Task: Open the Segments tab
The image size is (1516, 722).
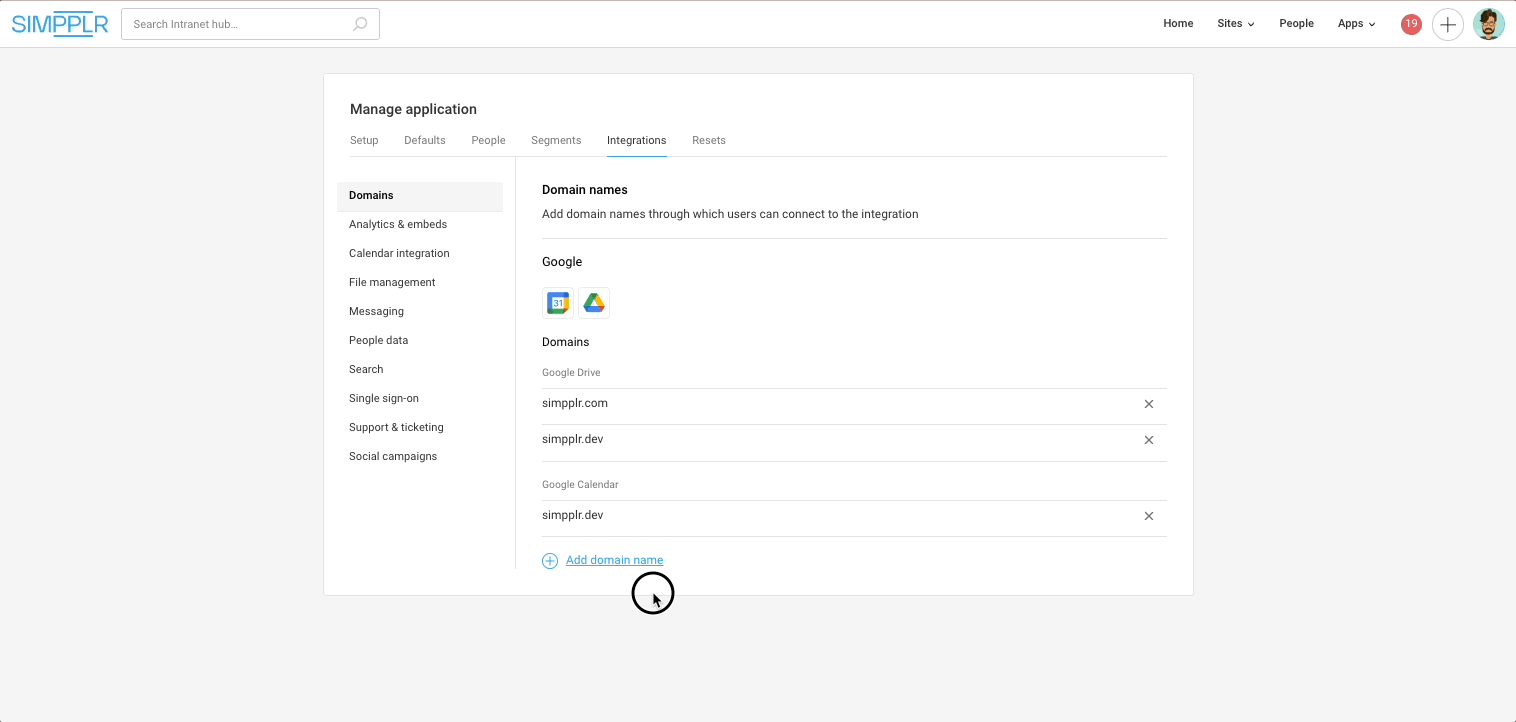Action: (556, 140)
